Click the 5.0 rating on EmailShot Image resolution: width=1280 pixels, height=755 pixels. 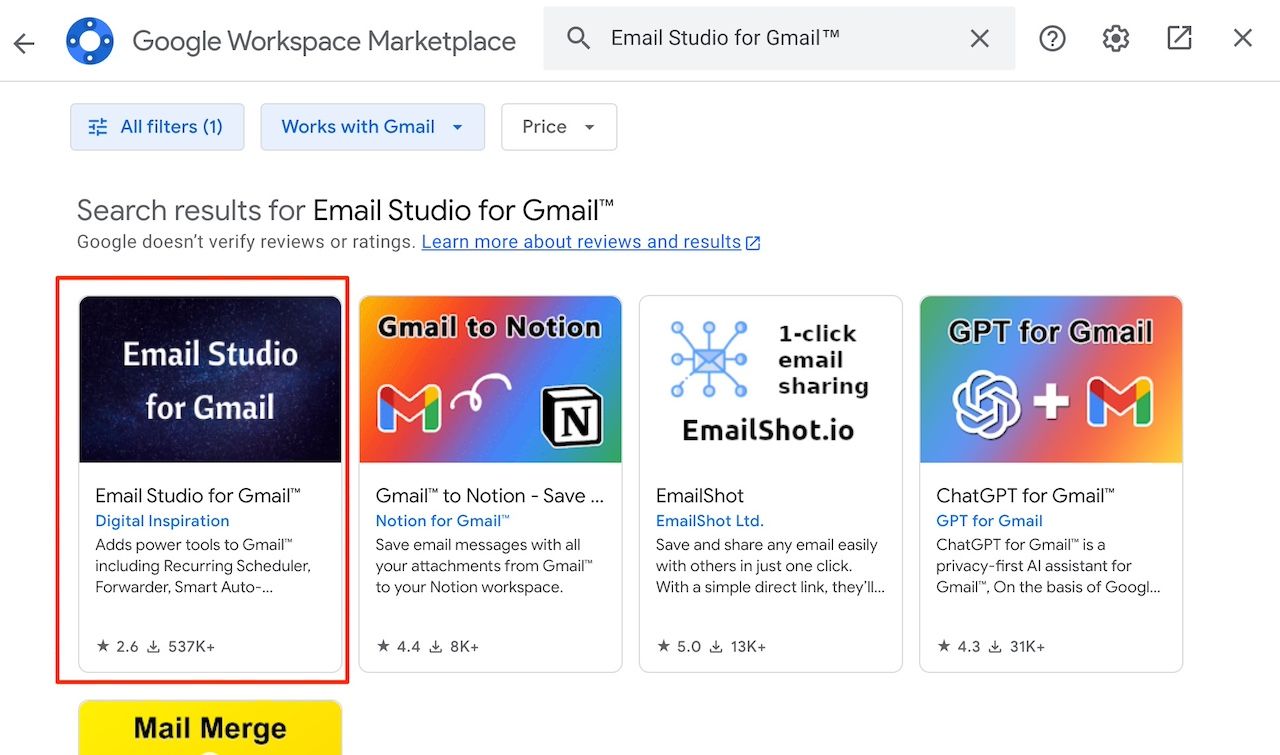pos(679,647)
